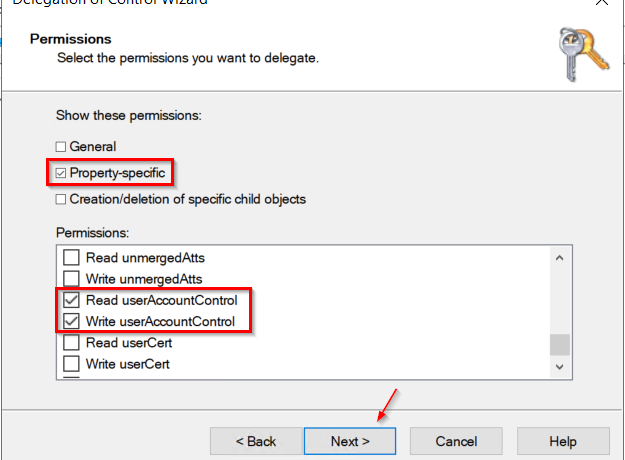The width and height of the screenshot is (625, 460).
Task: Tick the Read unmergedAtts permission
Action: tap(71, 258)
